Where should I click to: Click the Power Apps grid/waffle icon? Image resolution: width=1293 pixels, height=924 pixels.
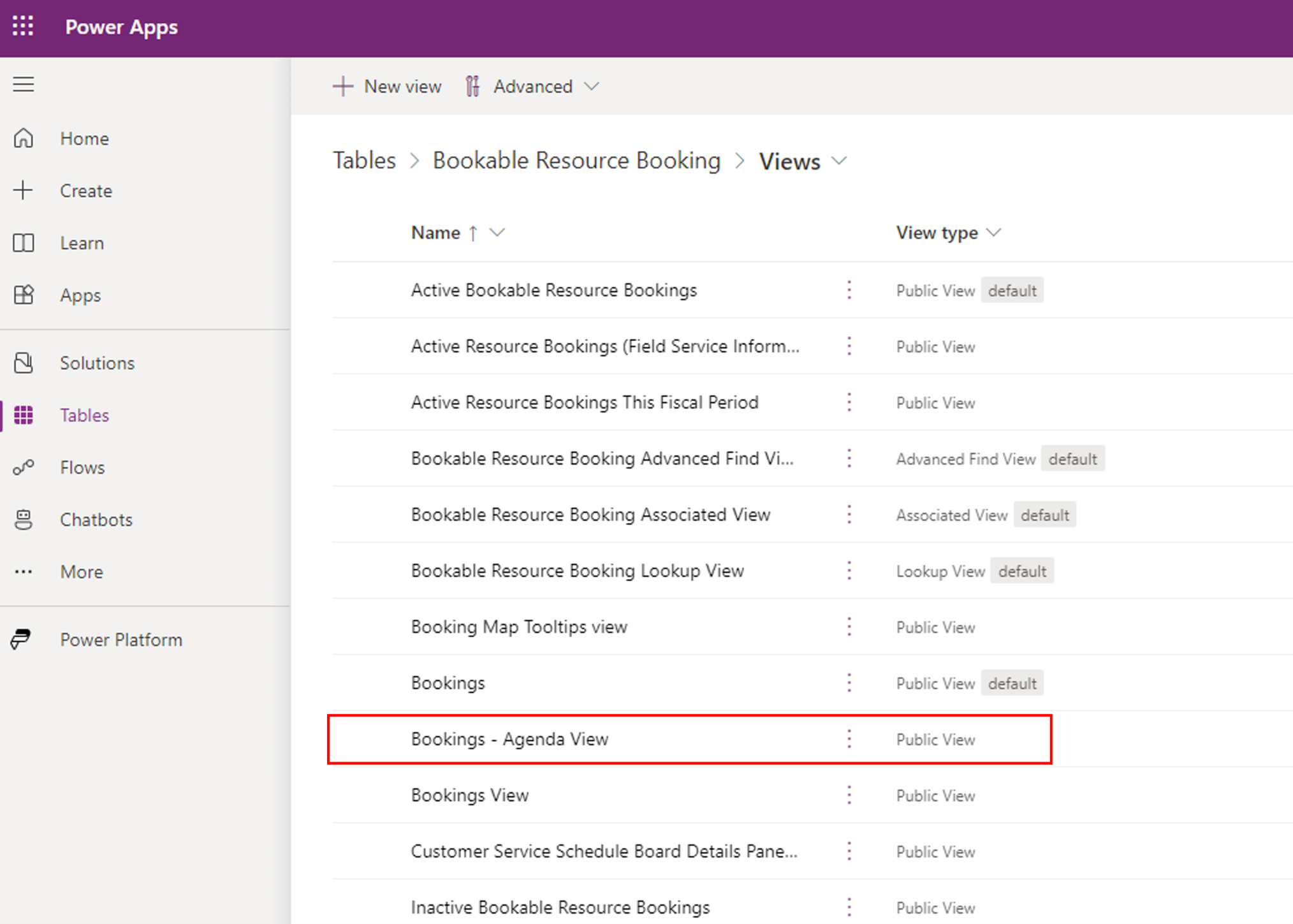(x=27, y=27)
